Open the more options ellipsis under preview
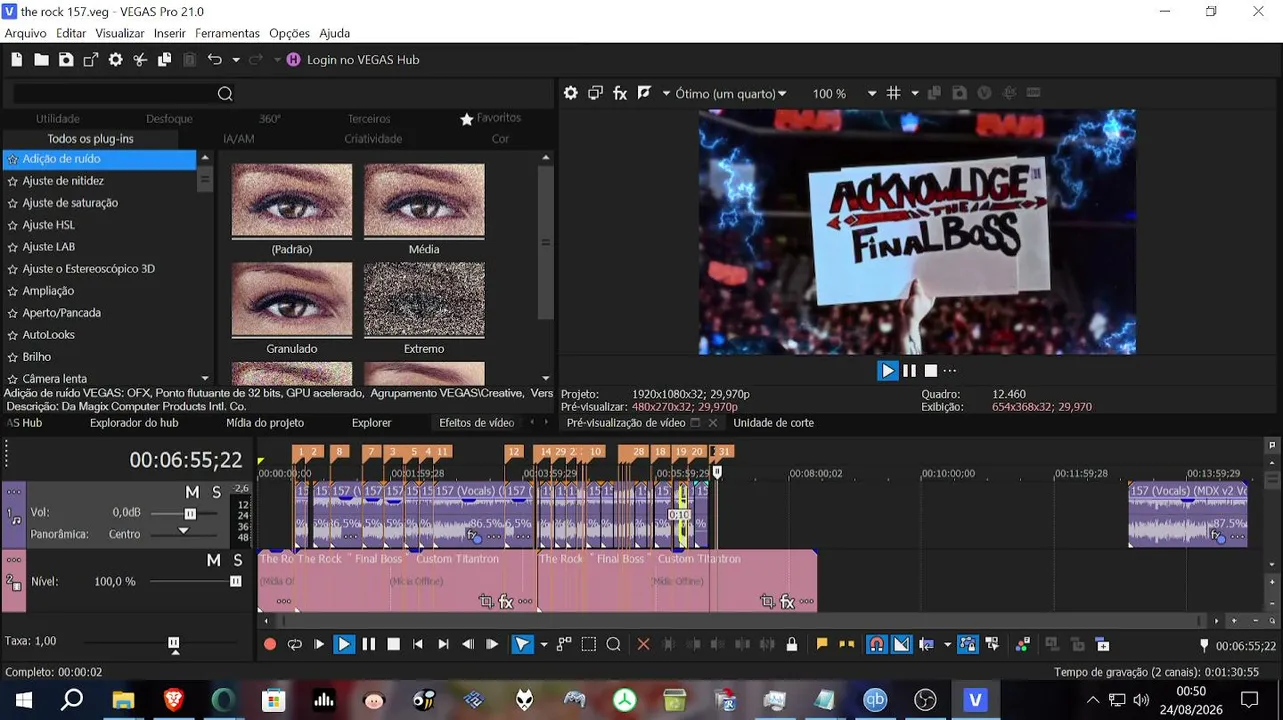 coord(950,371)
